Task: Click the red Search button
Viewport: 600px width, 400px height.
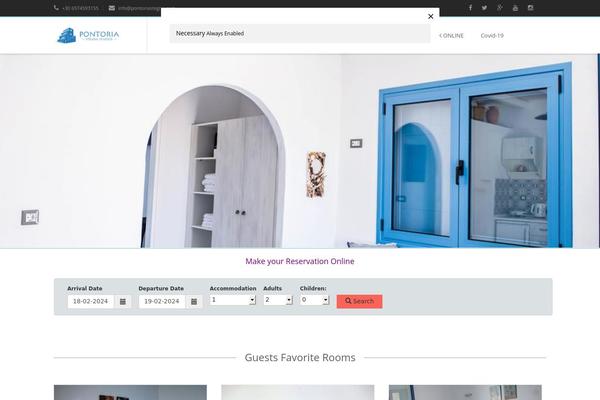Action: tap(359, 301)
